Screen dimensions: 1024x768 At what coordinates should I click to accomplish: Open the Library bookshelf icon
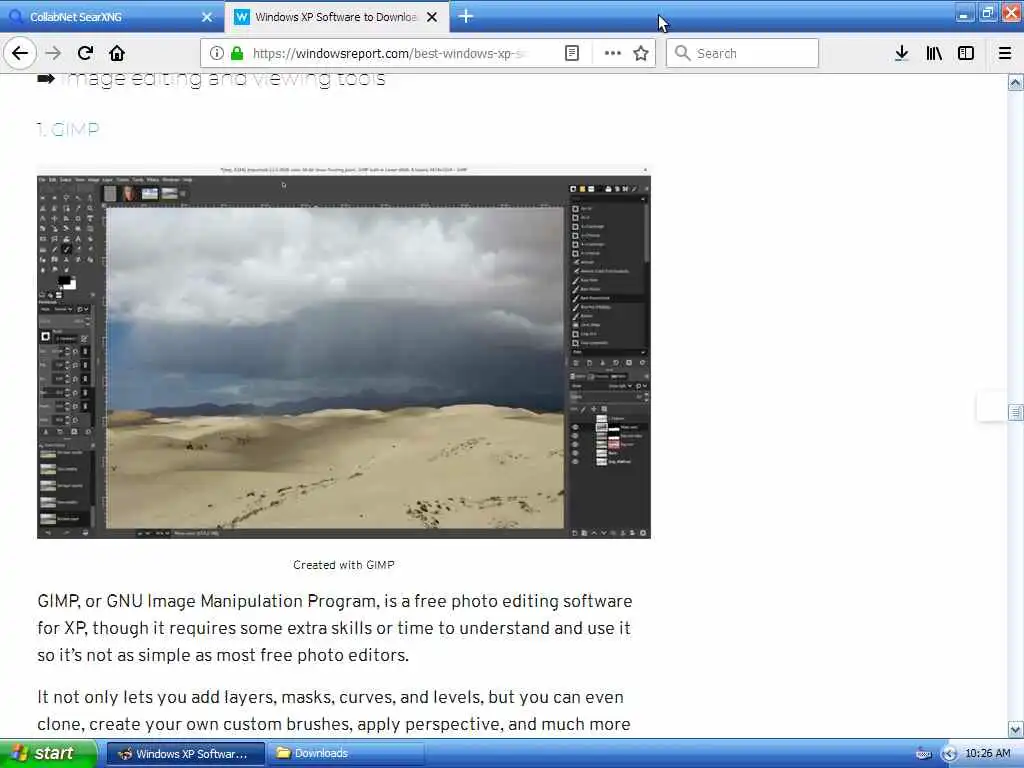[x=934, y=53]
